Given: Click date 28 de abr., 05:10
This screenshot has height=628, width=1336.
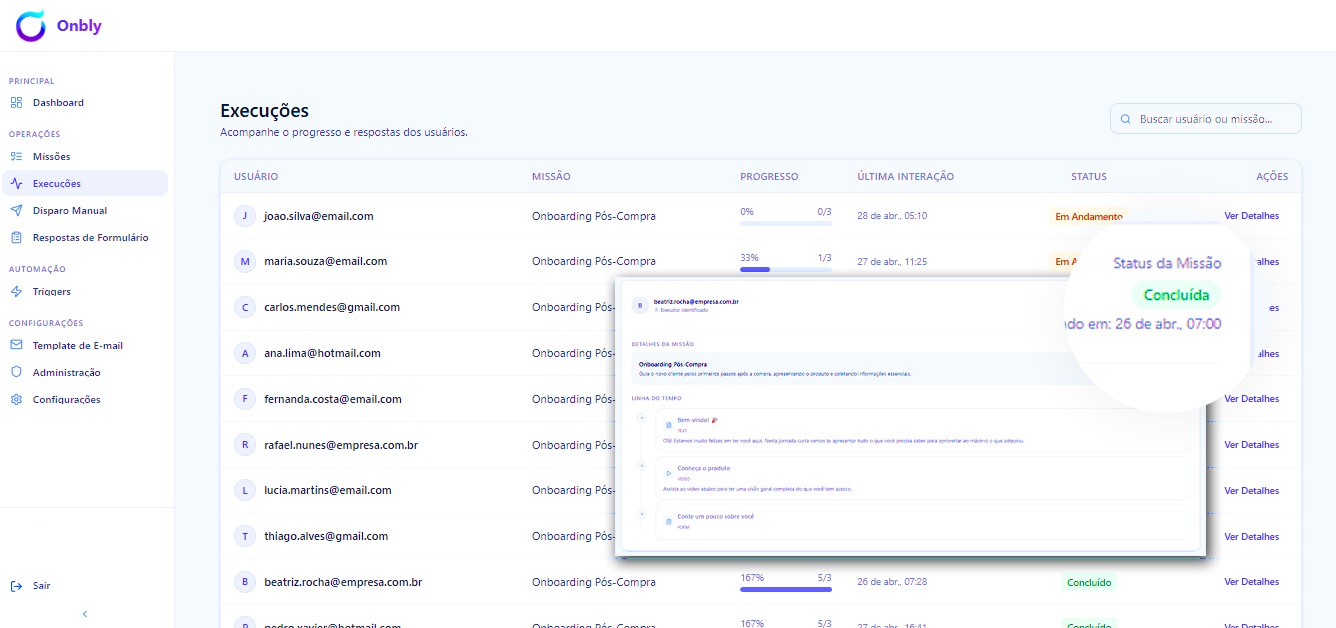Looking at the screenshot, I should (x=892, y=216).
